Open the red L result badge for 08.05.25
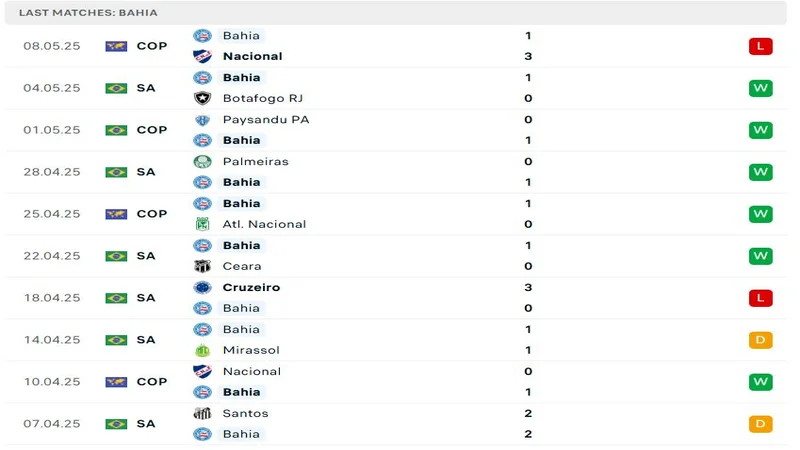The image size is (800, 450). (760, 46)
